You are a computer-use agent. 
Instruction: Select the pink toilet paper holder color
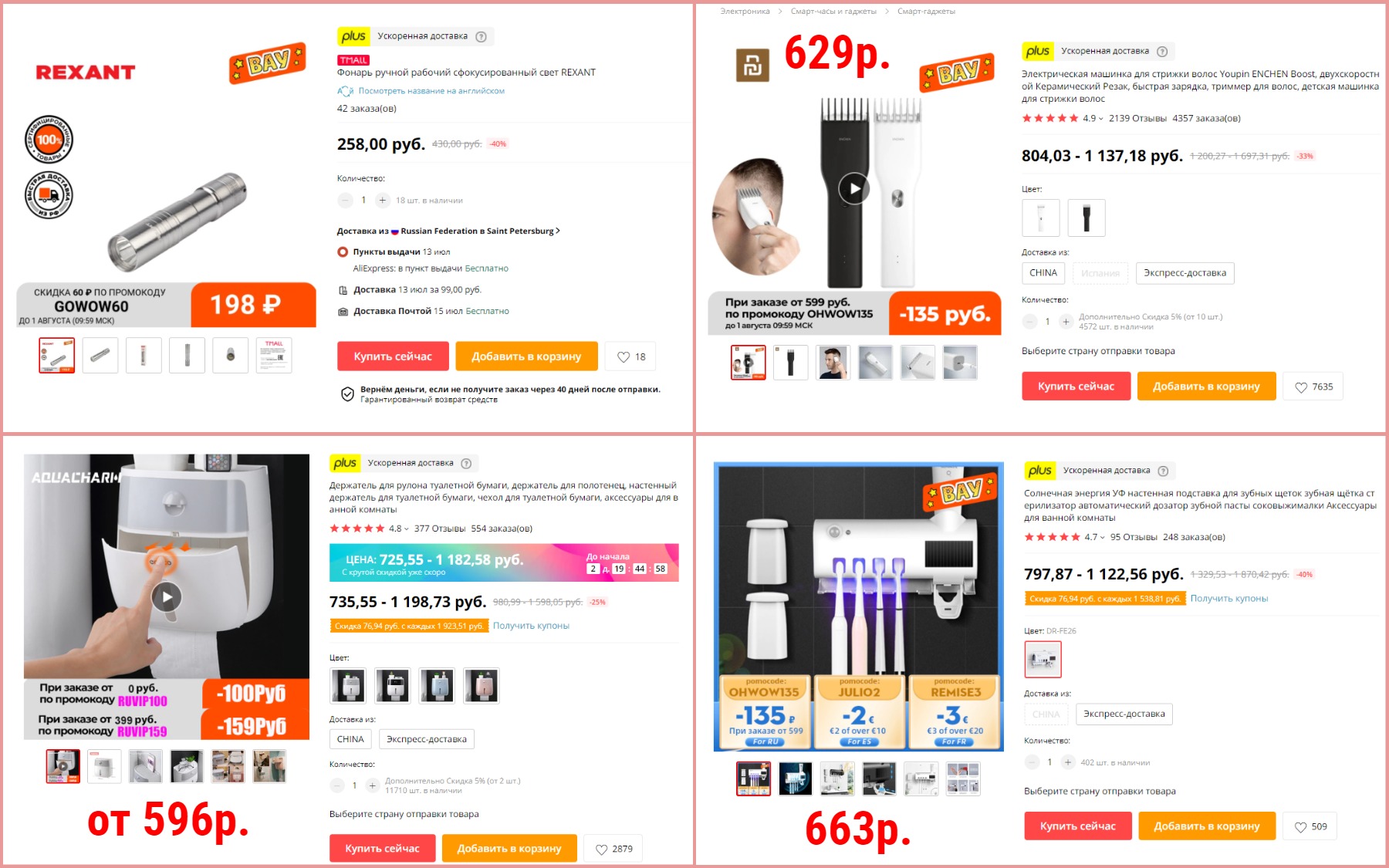(482, 686)
